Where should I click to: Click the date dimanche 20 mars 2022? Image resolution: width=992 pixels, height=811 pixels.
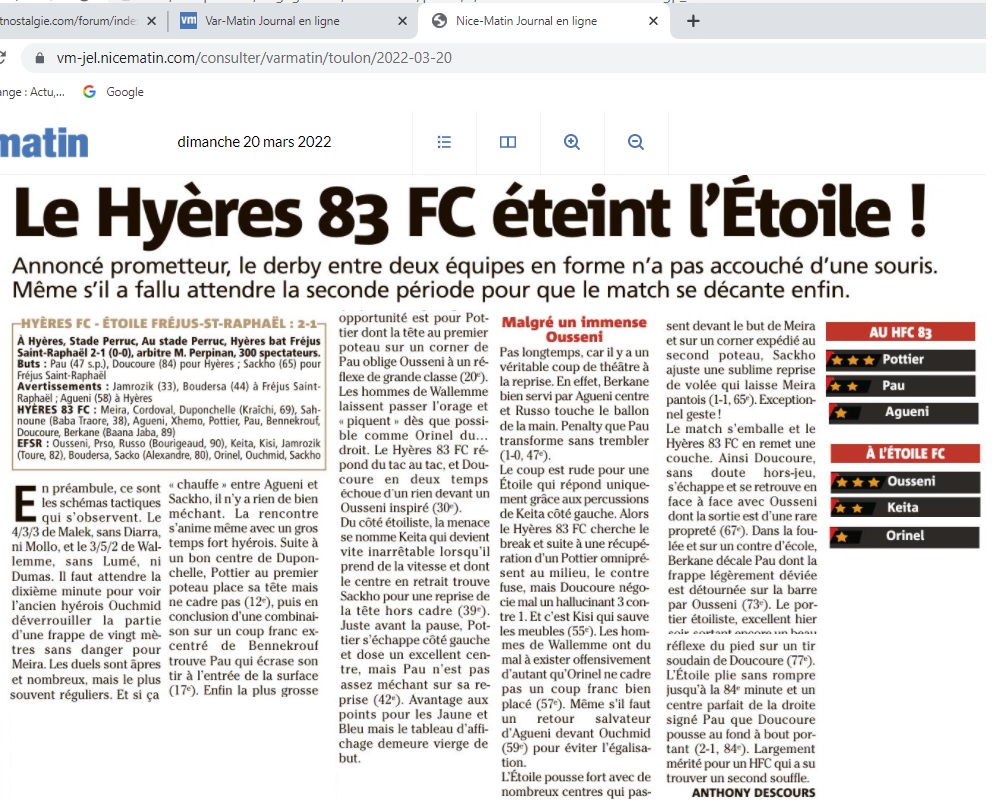click(x=254, y=142)
